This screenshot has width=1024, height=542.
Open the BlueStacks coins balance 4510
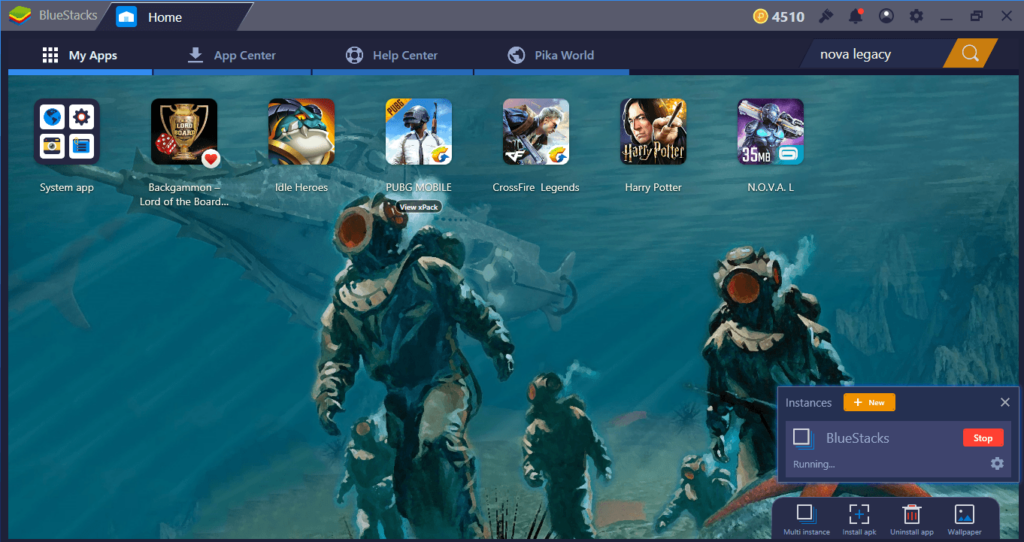[x=778, y=16]
